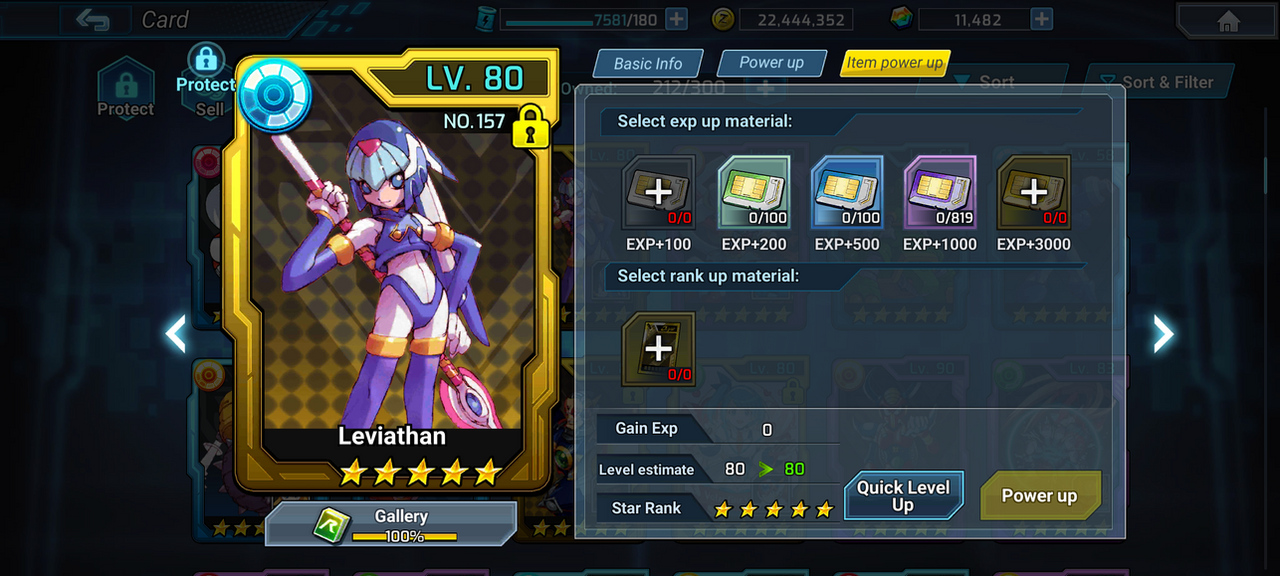This screenshot has width=1280, height=576.
Task: Show previous card with left arrow
Action: click(176, 334)
